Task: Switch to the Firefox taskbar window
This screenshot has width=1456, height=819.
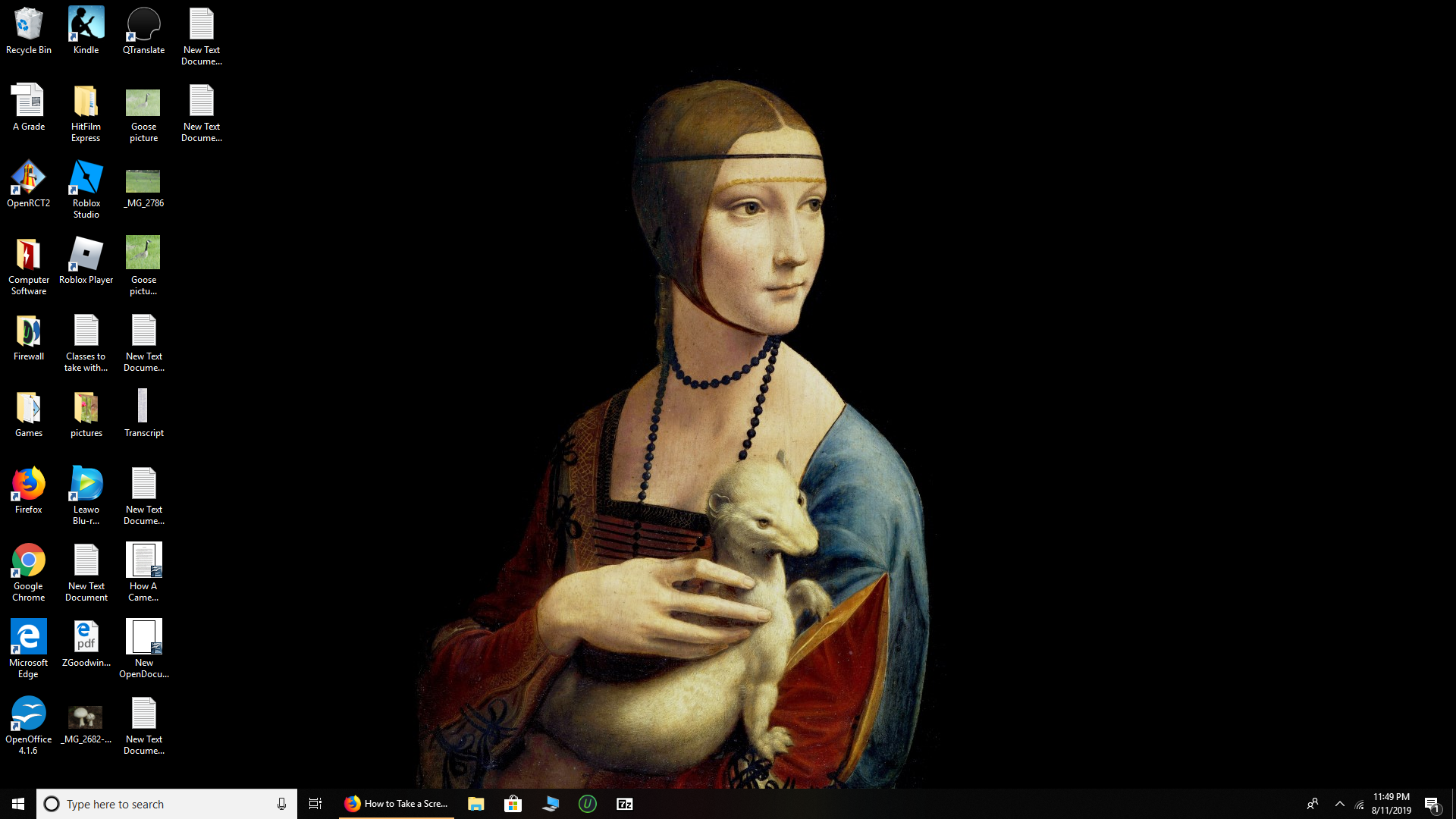Action: click(x=397, y=804)
